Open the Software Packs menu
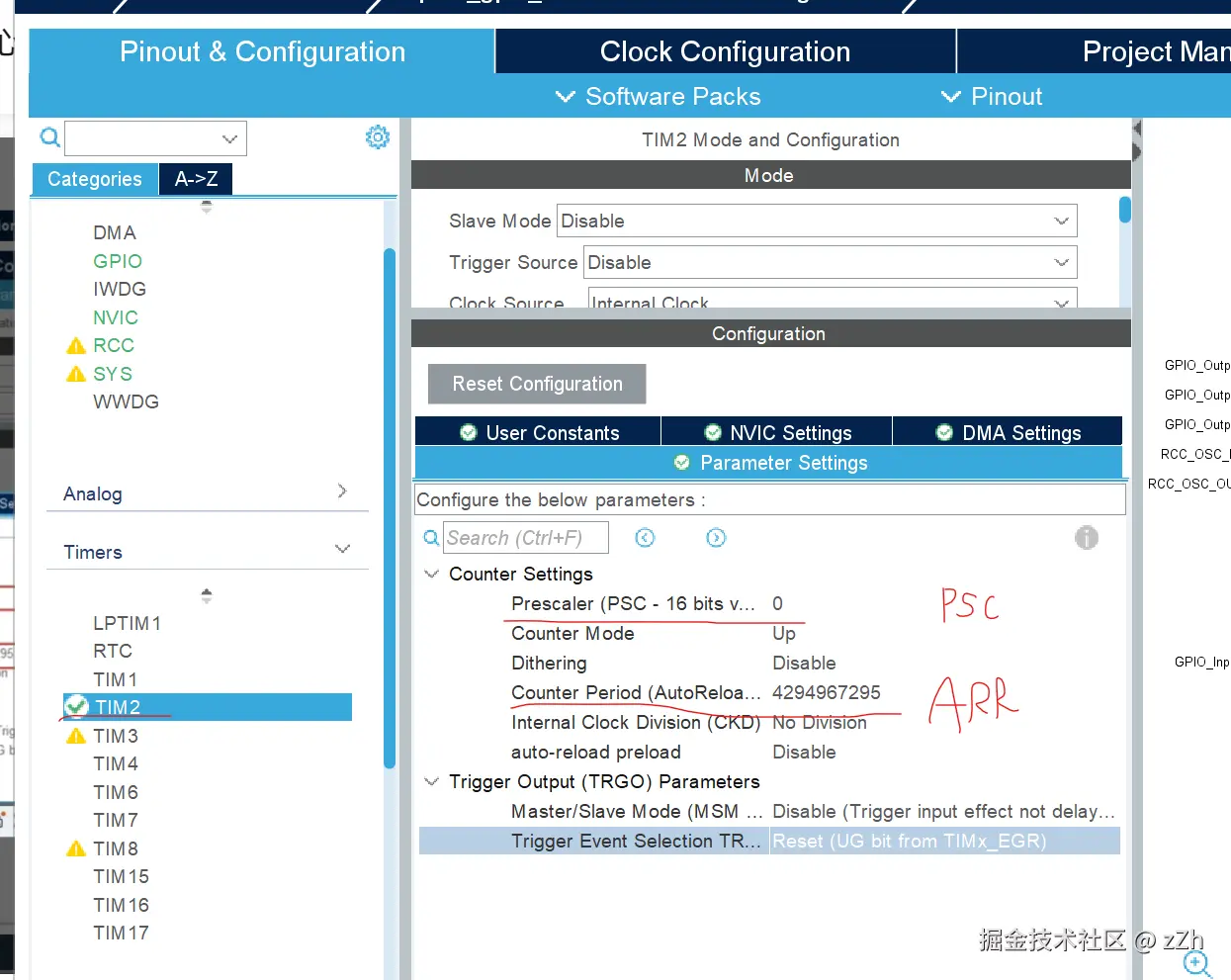1231x980 pixels. 659,97
